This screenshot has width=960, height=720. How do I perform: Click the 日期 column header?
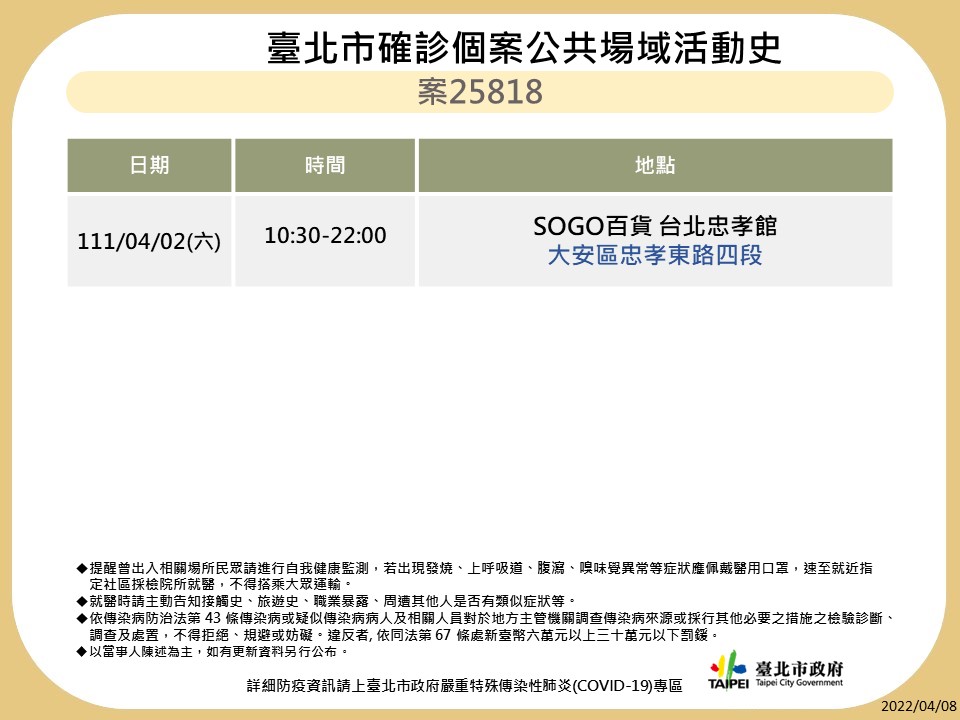point(149,165)
